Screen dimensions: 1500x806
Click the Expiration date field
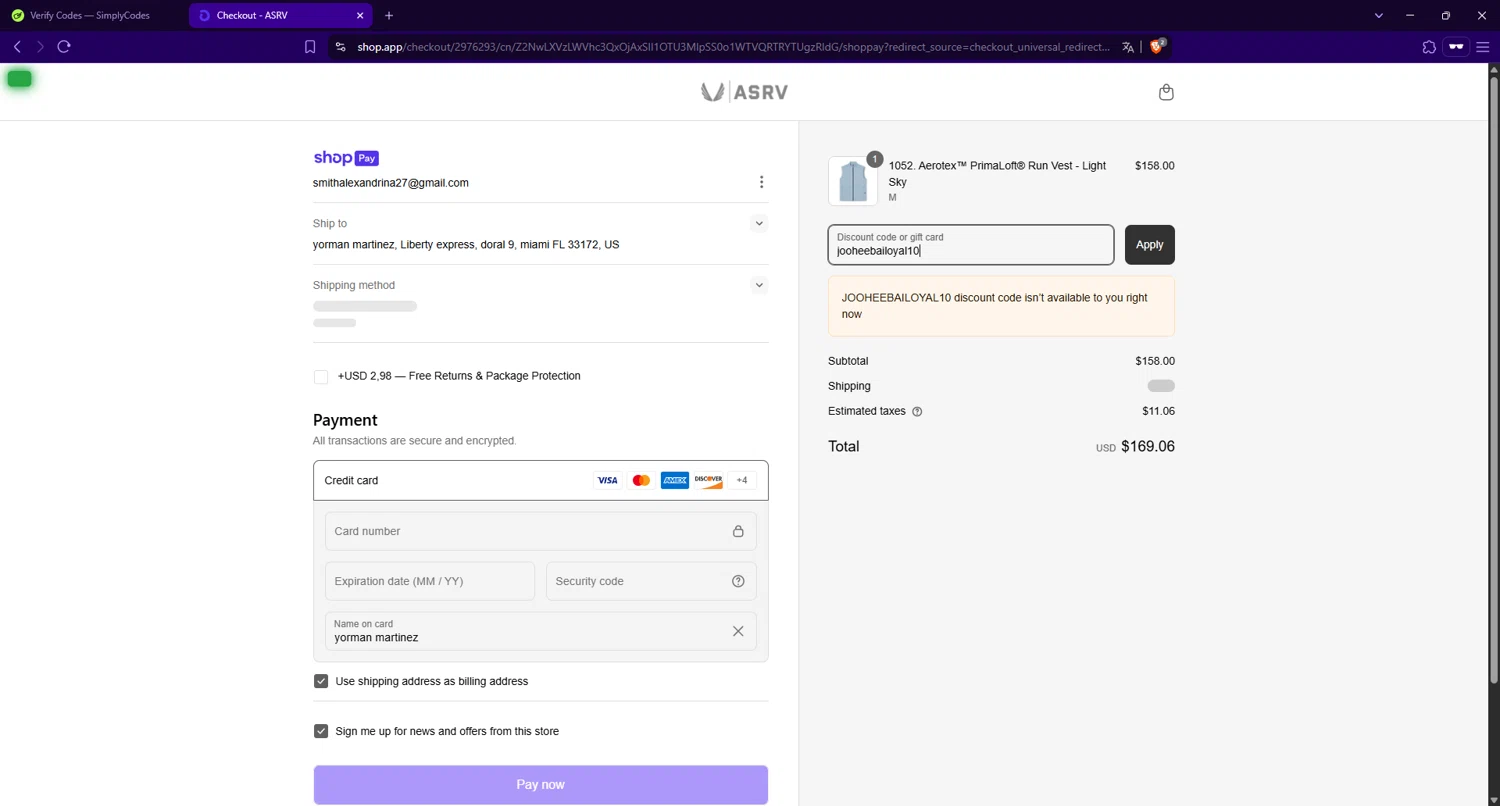pos(430,581)
